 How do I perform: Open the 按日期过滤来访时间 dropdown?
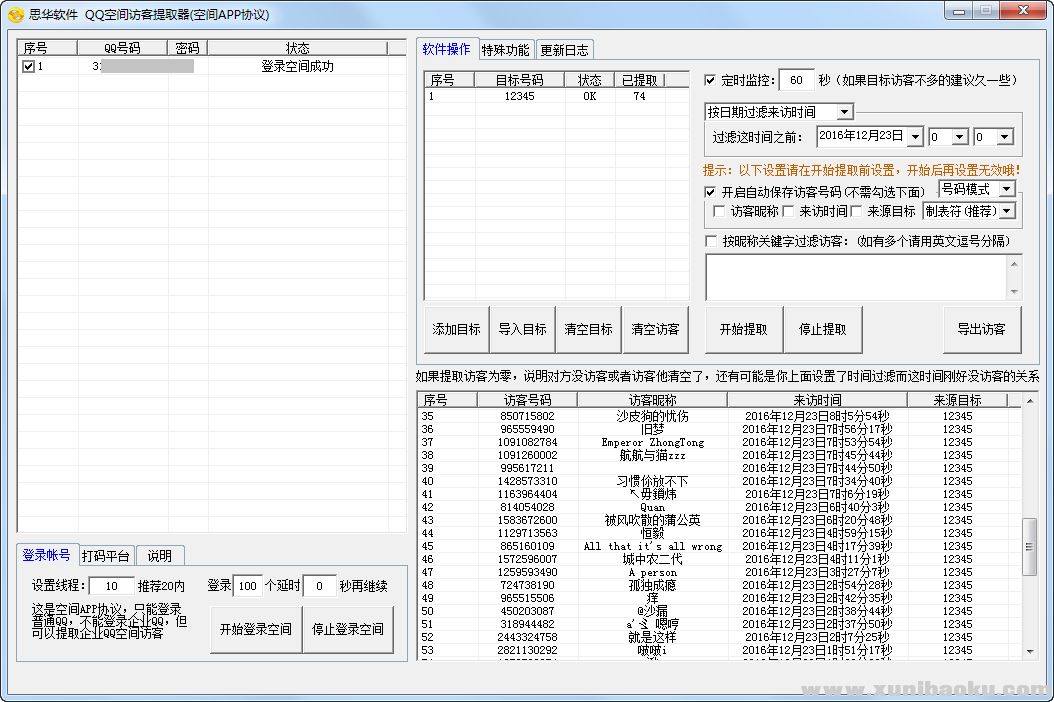(844, 112)
